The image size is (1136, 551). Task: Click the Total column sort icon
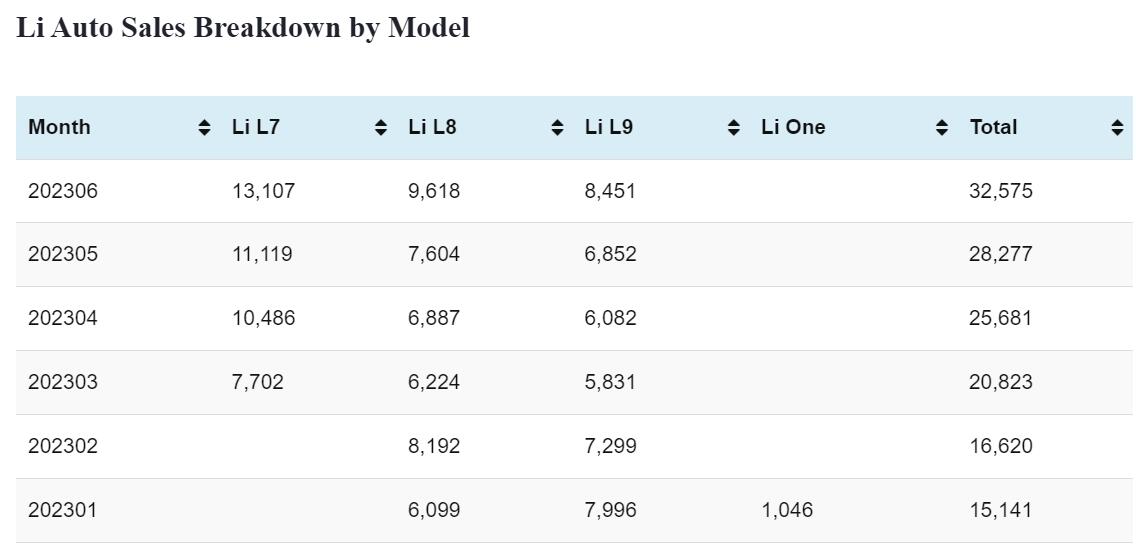tap(1117, 127)
